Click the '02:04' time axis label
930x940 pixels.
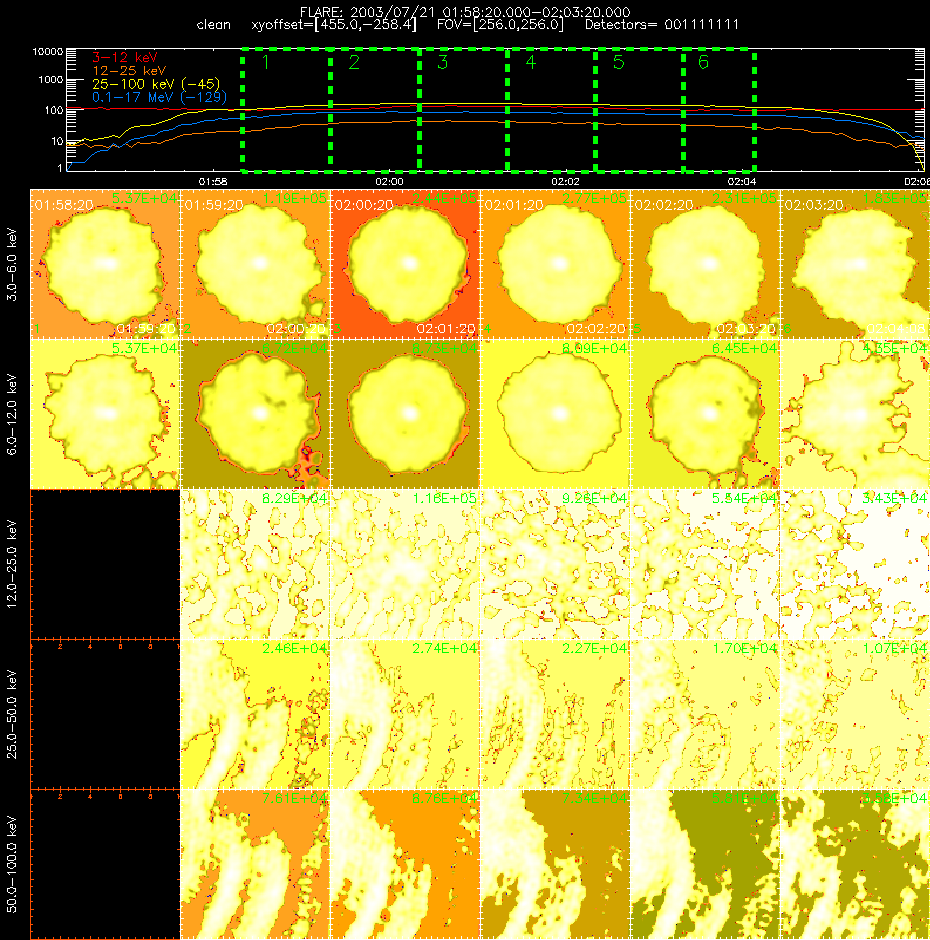coord(742,182)
